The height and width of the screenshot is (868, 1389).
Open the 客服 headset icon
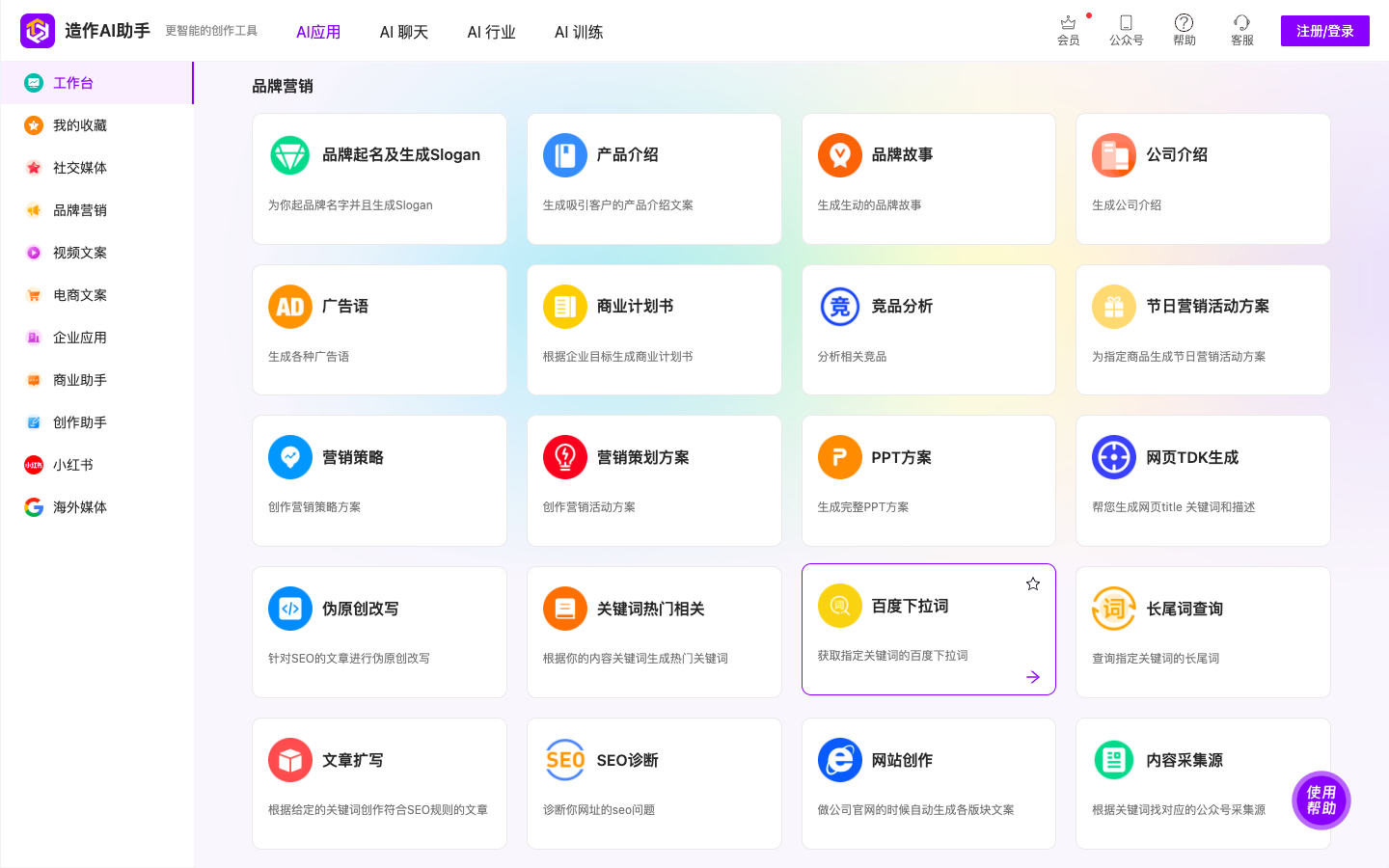click(x=1241, y=22)
